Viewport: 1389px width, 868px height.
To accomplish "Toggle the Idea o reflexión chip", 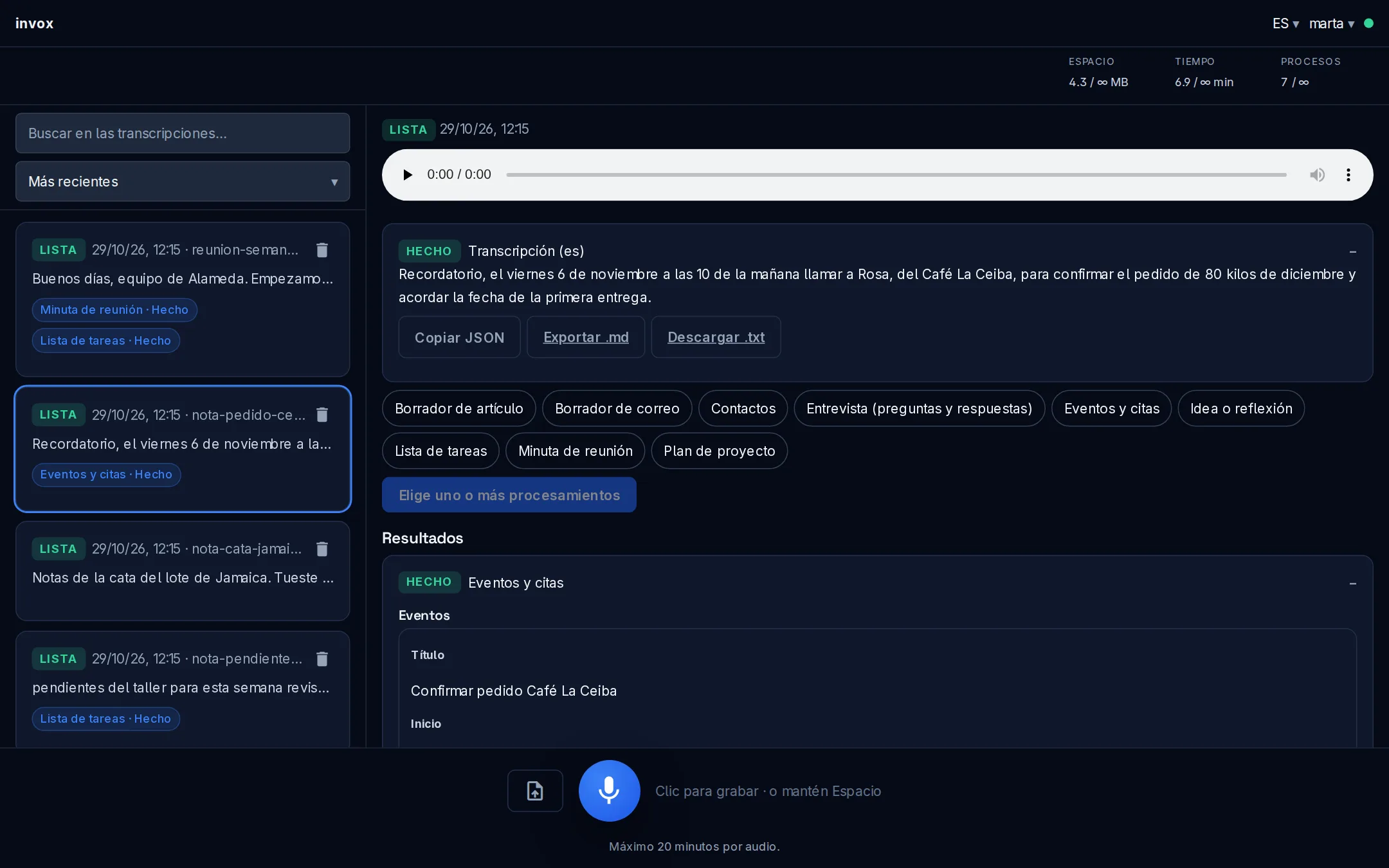I will (x=1241, y=408).
